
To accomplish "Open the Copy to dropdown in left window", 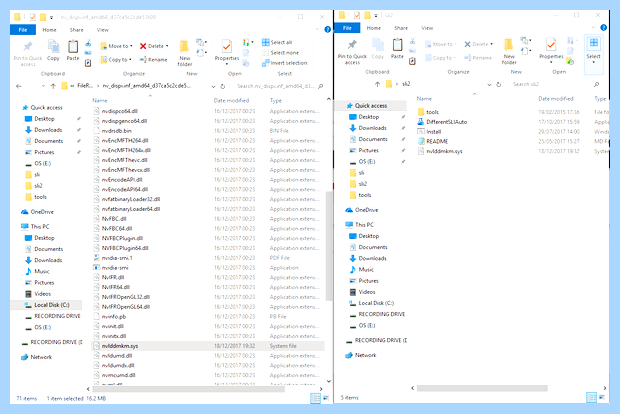I will [x=116, y=60].
